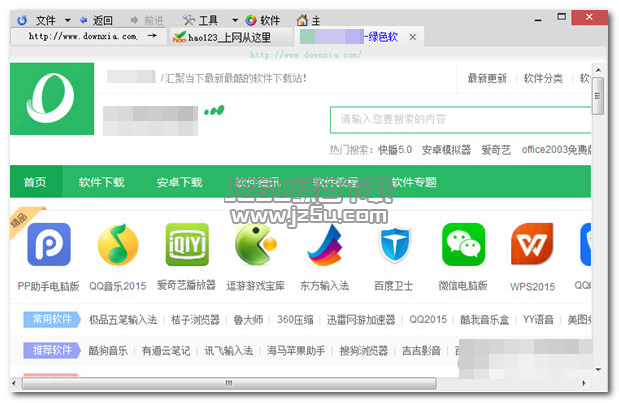The image size is (619, 403).
Task: Open the 安卓下载 navigation tab
Action: pyautogui.click(x=179, y=182)
